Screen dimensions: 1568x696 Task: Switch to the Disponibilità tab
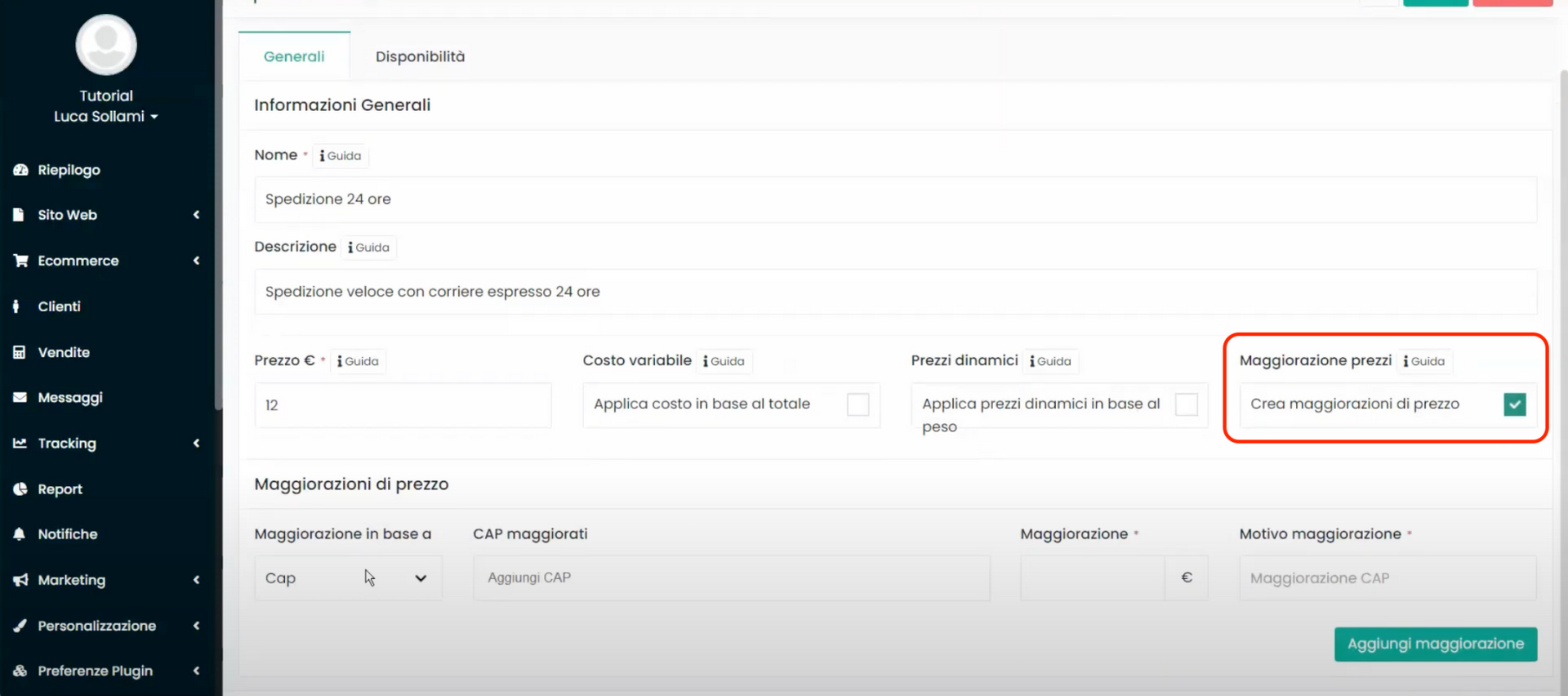click(420, 56)
